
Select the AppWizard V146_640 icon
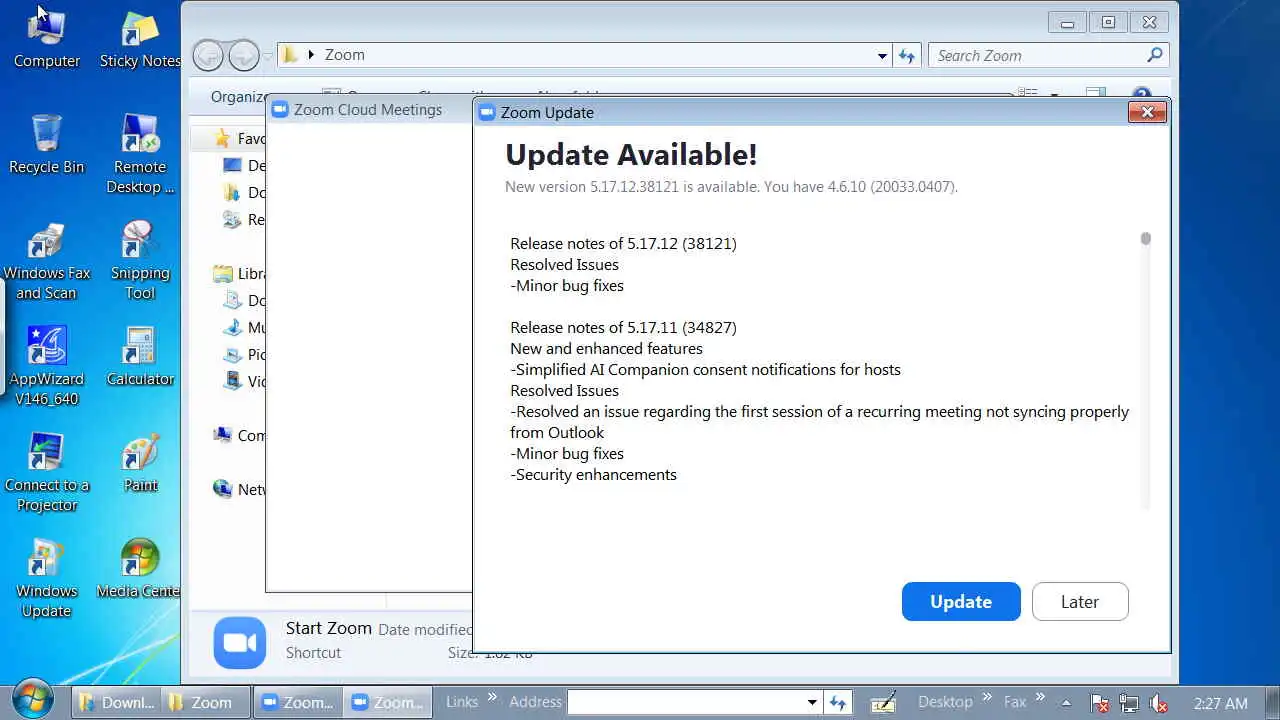click(46, 368)
